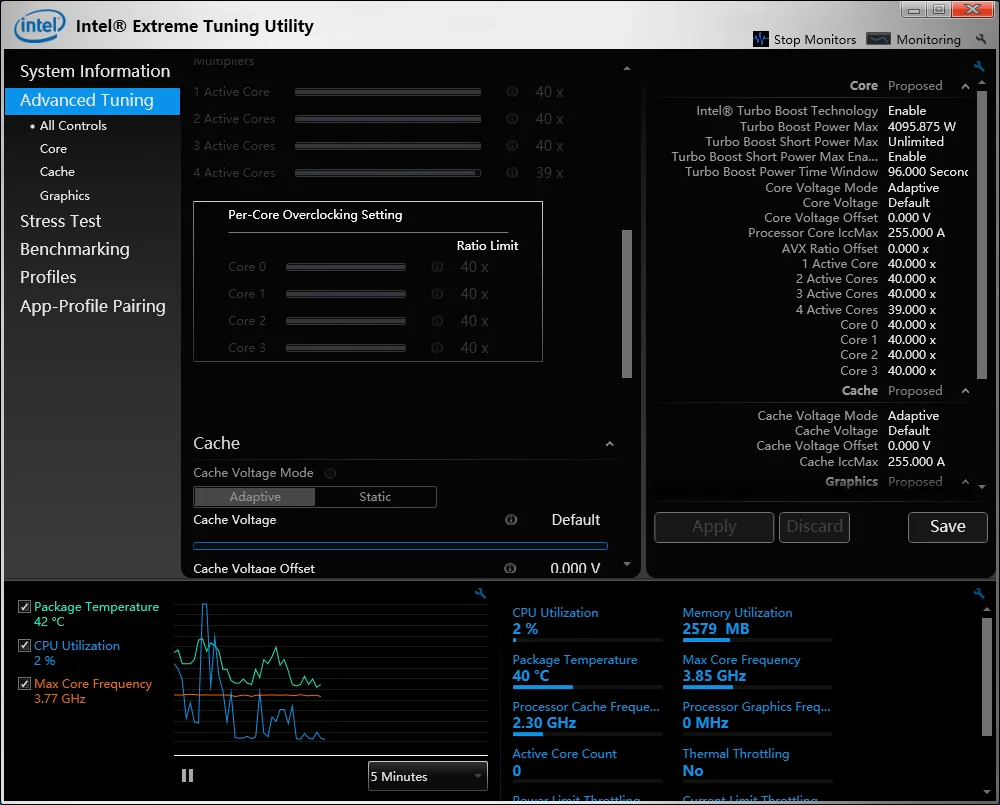The height and width of the screenshot is (805, 1000).
Task: Adjust the Cache Voltage slider
Action: [400, 546]
